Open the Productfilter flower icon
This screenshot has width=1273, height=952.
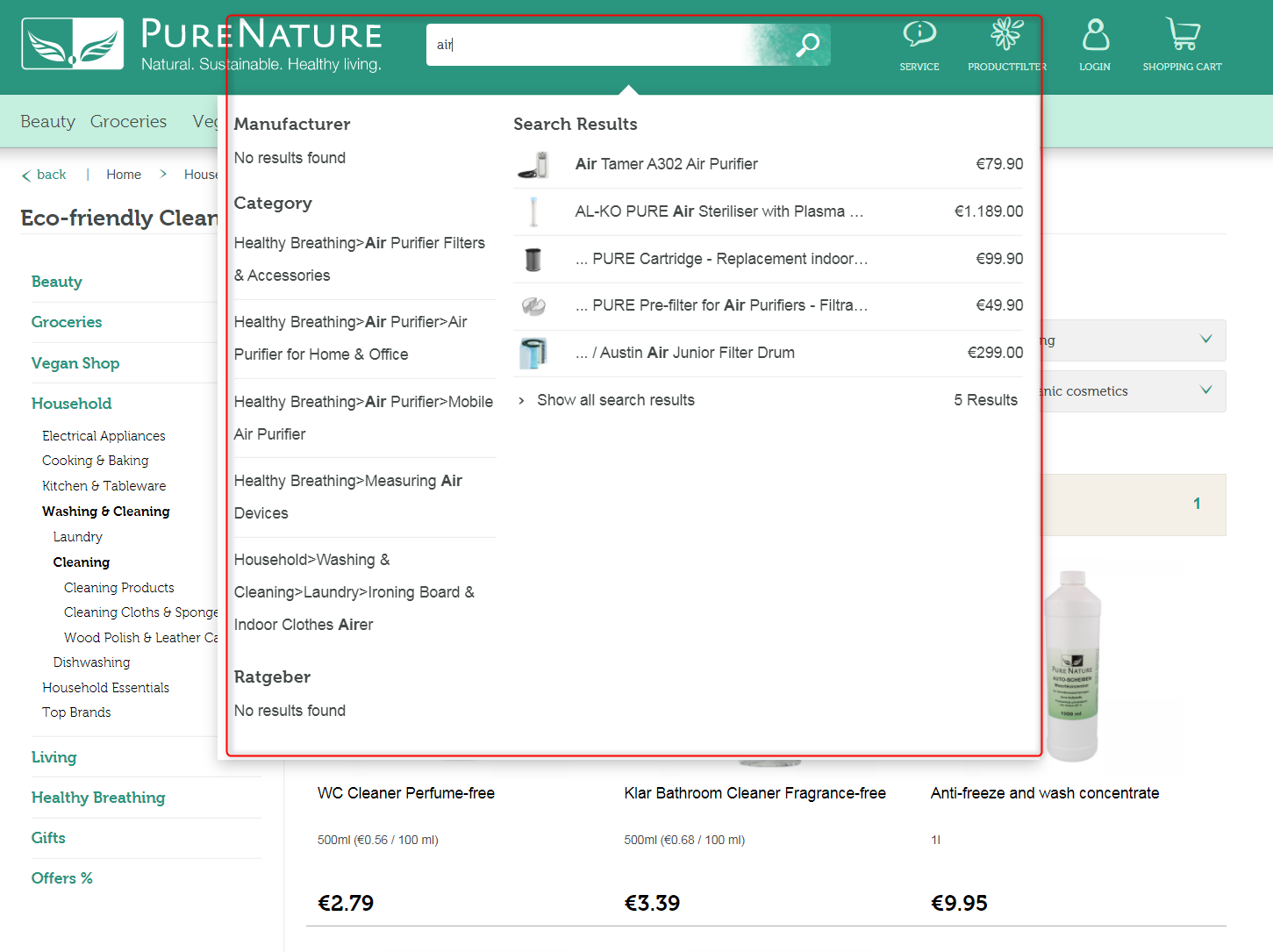(1006, 35)
